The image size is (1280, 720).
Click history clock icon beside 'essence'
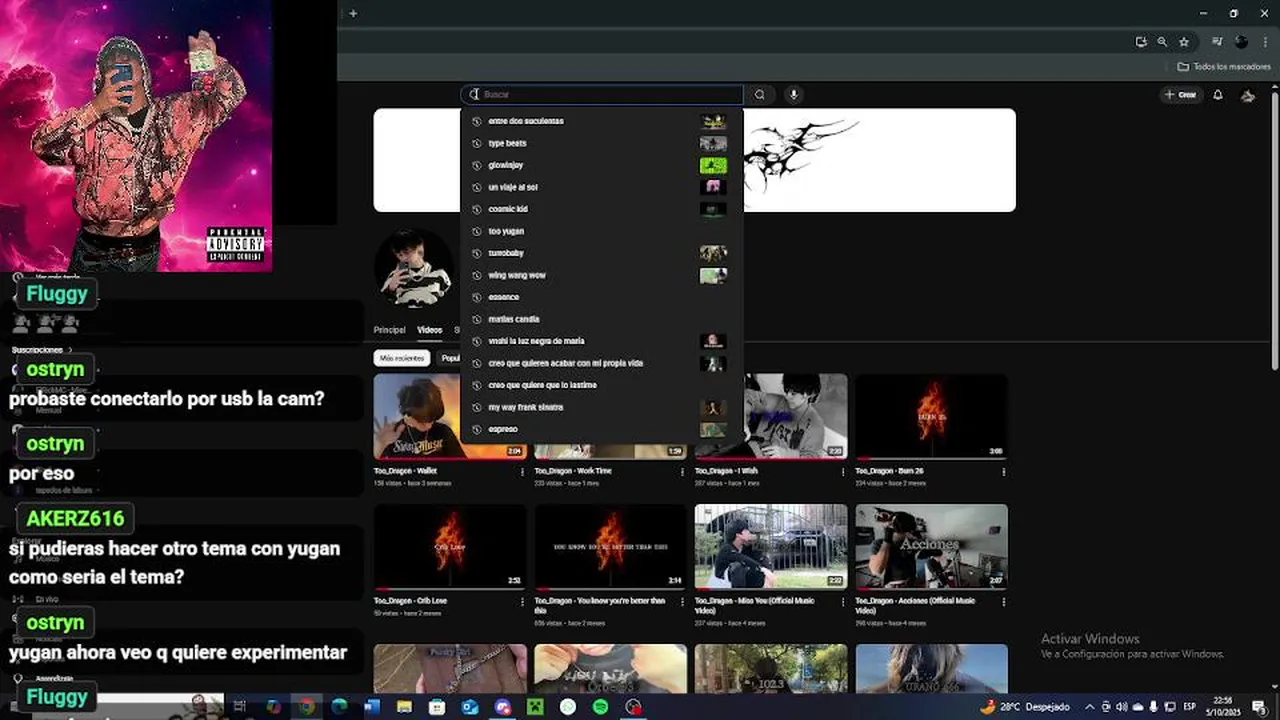coord(477,297)
